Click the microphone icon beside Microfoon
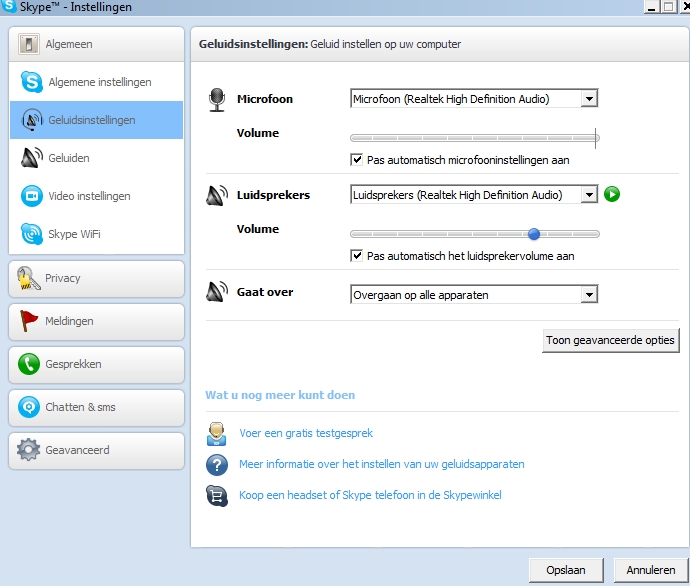The height and width of the screenshot is (586, 690). (x=217, y=99)
